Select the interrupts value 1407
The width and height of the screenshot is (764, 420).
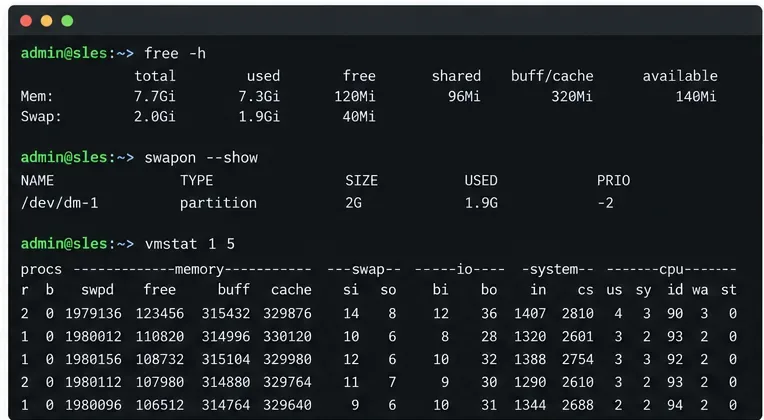click(x=530, y=313)
